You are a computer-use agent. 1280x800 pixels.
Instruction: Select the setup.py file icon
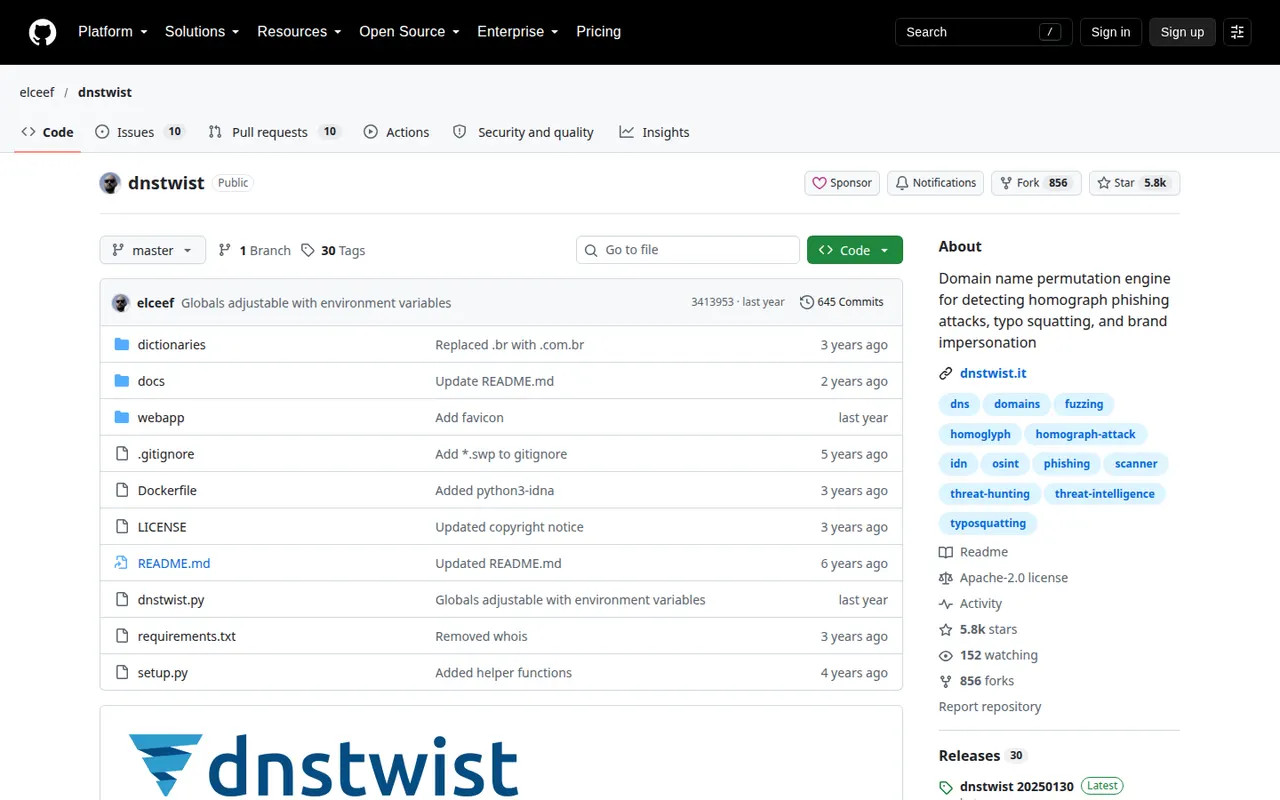(x=122, y=673)
